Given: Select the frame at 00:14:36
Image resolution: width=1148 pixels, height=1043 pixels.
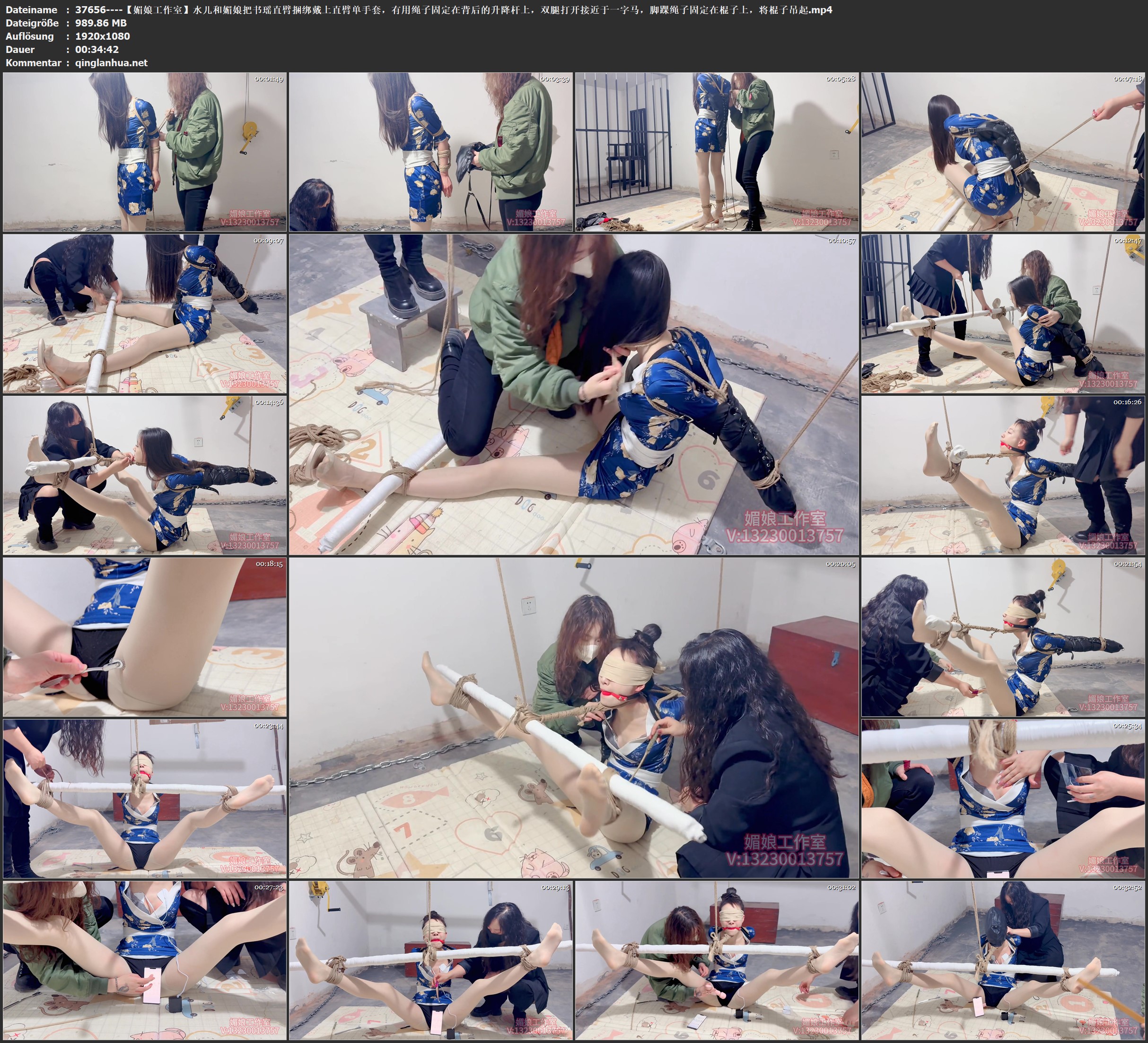Looking at the screenshot, I should point(145,475).
